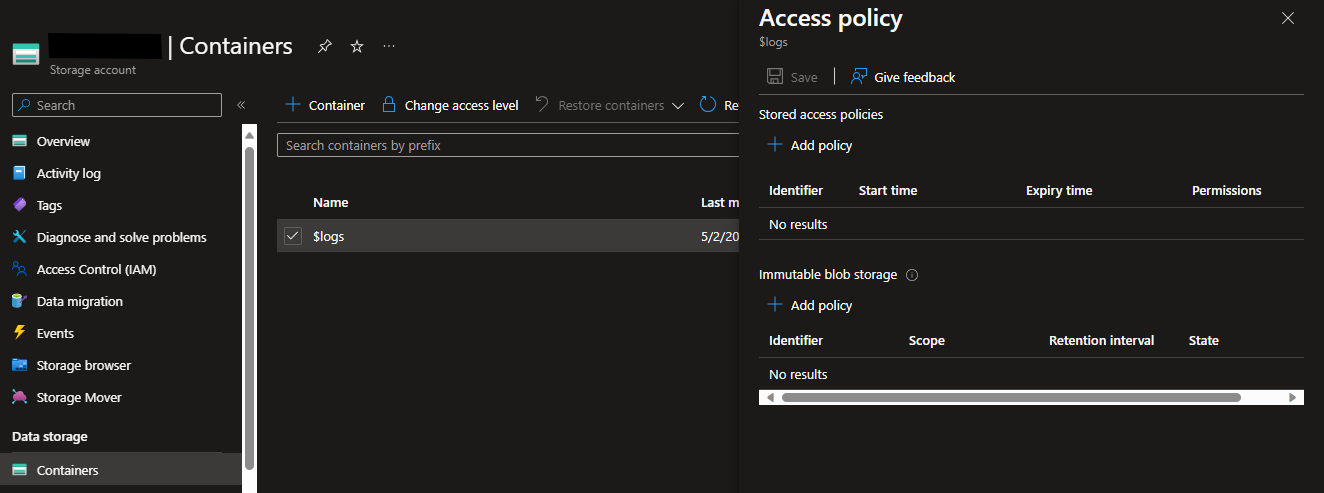
Task: Click Change access level
Action: click(450, 105)
